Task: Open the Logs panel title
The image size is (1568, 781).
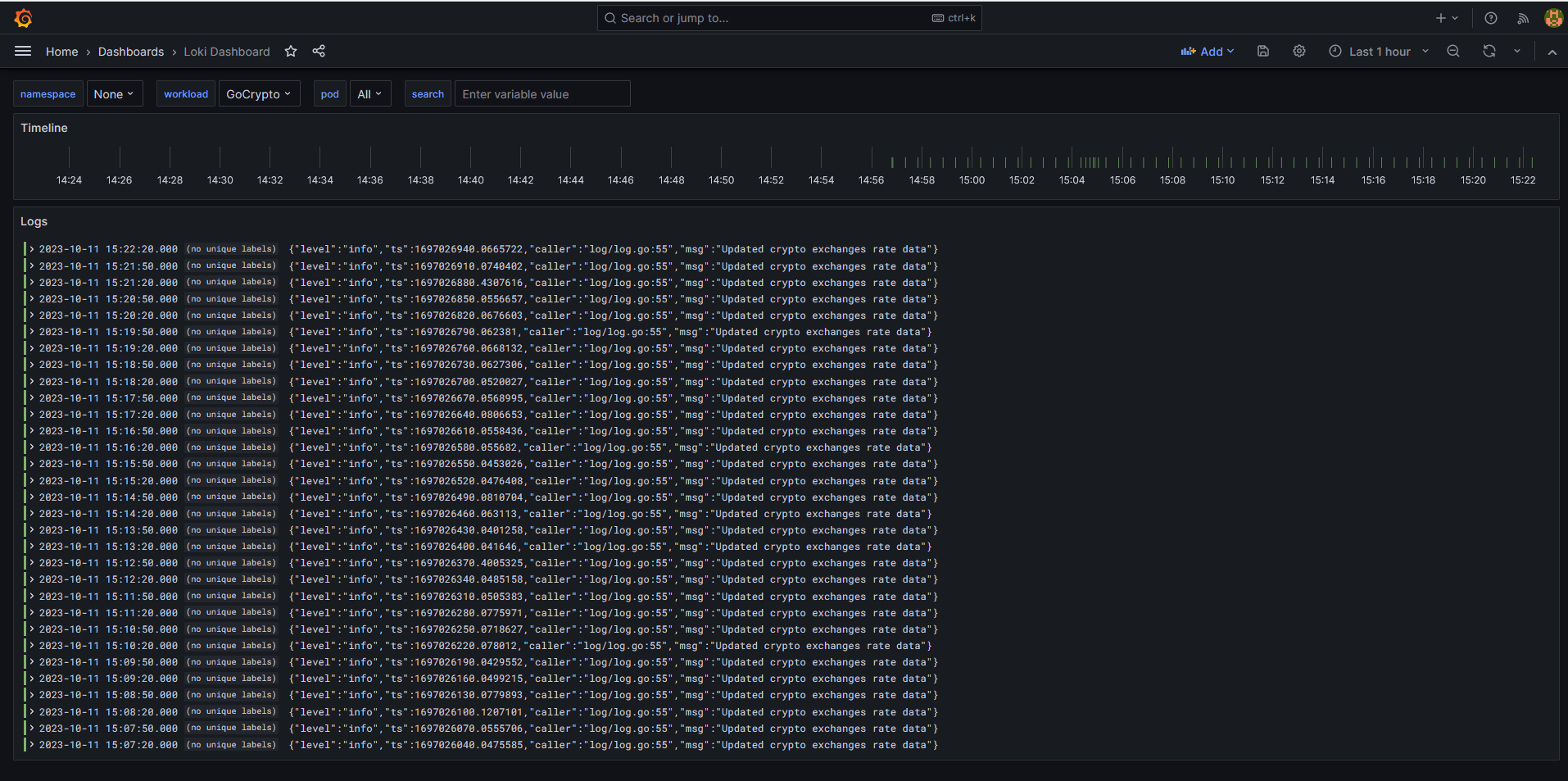Action: pyautogui.click(x=34, y=221)
